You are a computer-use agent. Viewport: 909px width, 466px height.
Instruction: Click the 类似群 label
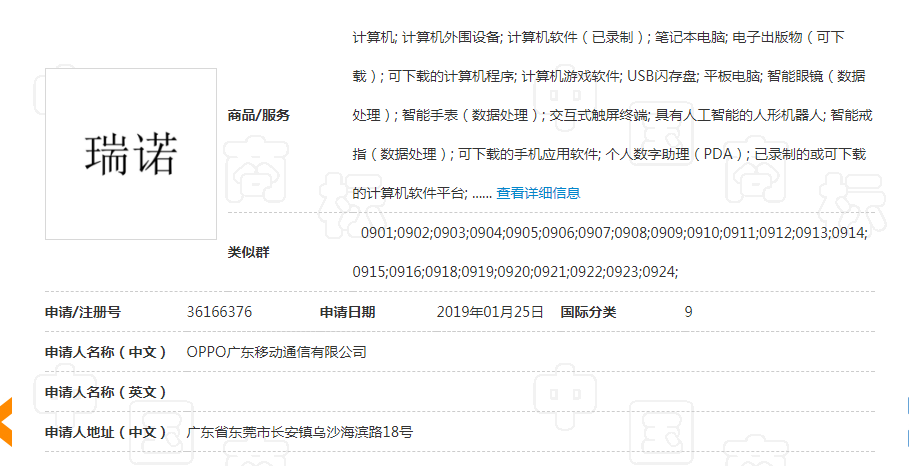tap(249, 252)
